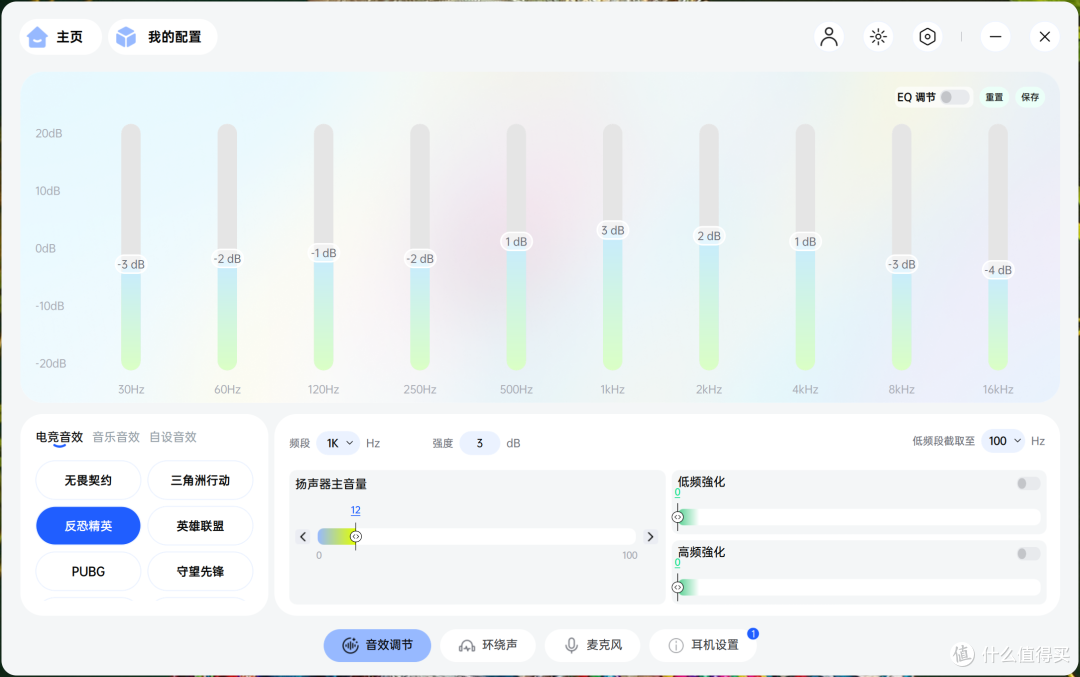This screenshot has width=1080, height=677.
Task: Open the user account icon
Action: tap(829, 37)
